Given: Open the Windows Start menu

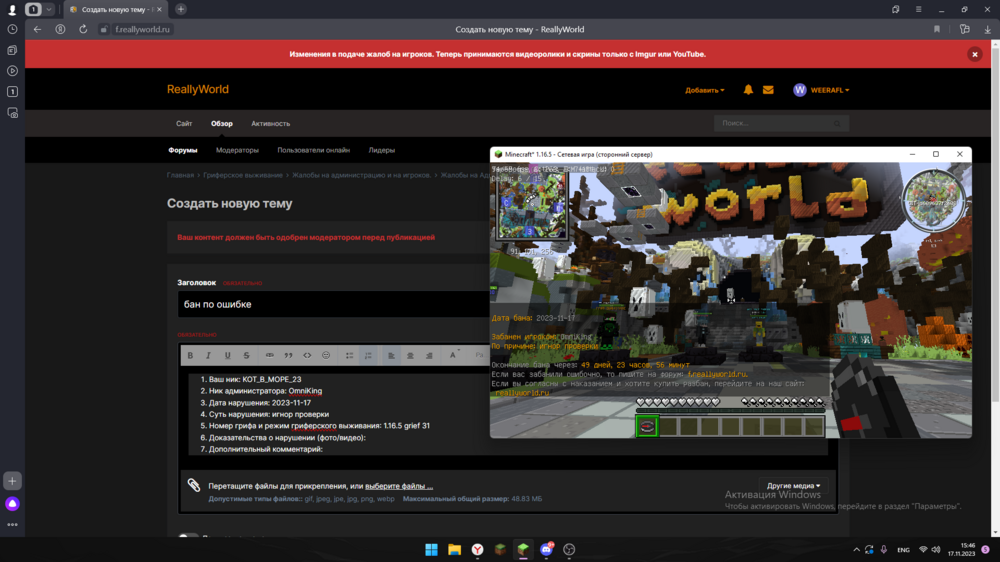Looking at the screenshot, I should coord(432,550).
